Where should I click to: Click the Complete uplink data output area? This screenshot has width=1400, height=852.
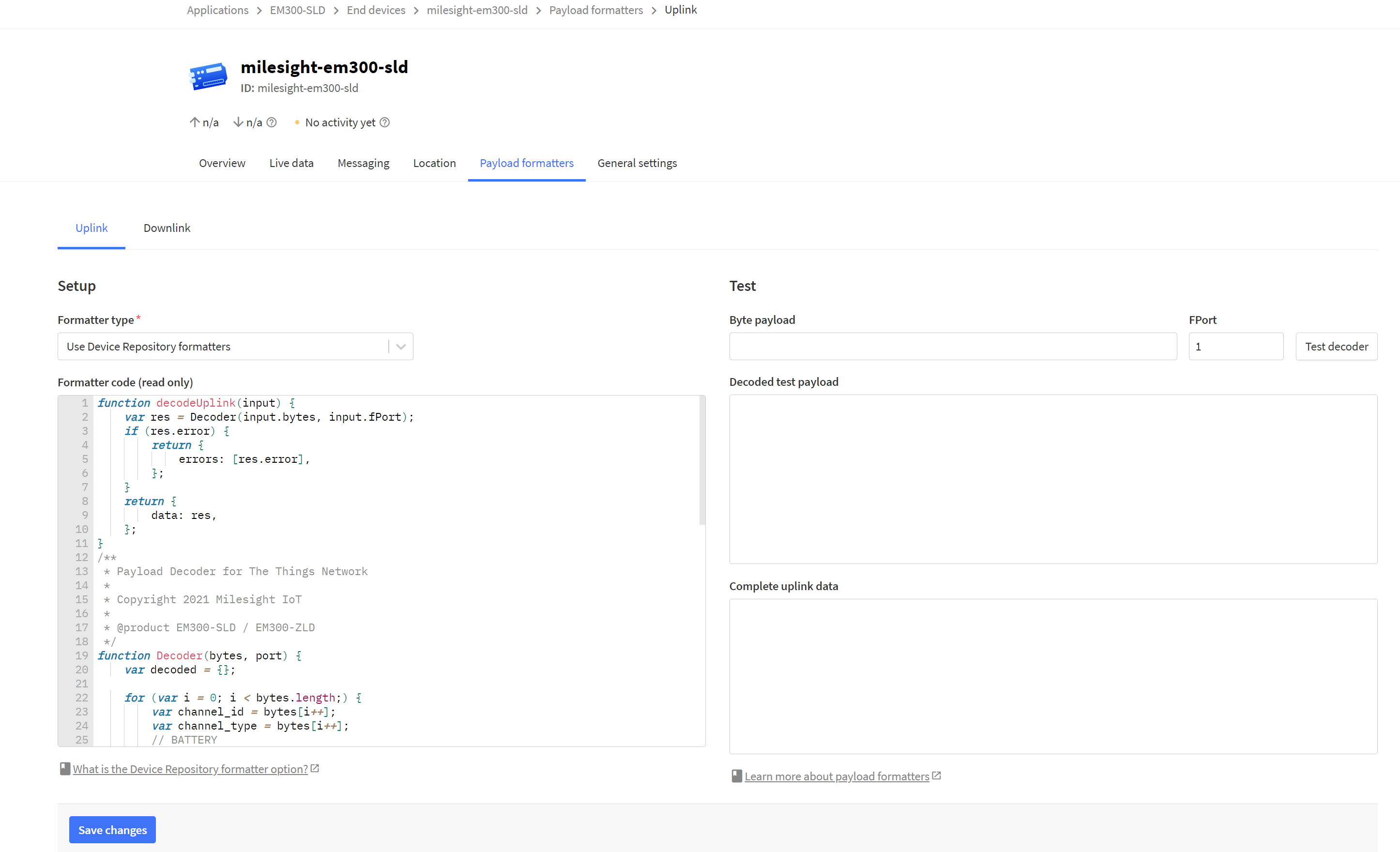coord(1053,676)
